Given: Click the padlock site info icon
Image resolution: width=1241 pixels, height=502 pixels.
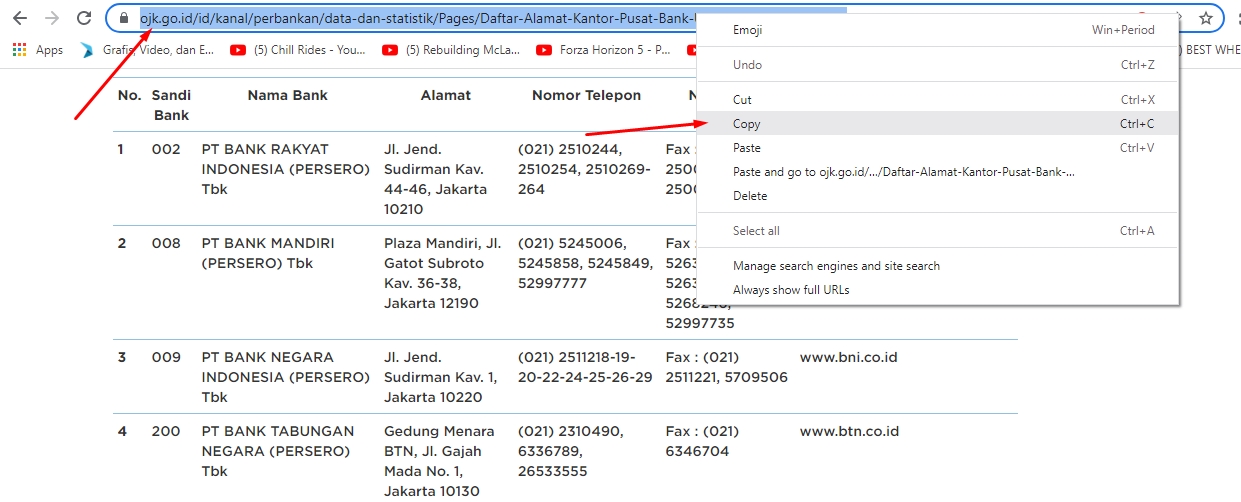Looking at the screenshot, I should (x=124, y=18).
